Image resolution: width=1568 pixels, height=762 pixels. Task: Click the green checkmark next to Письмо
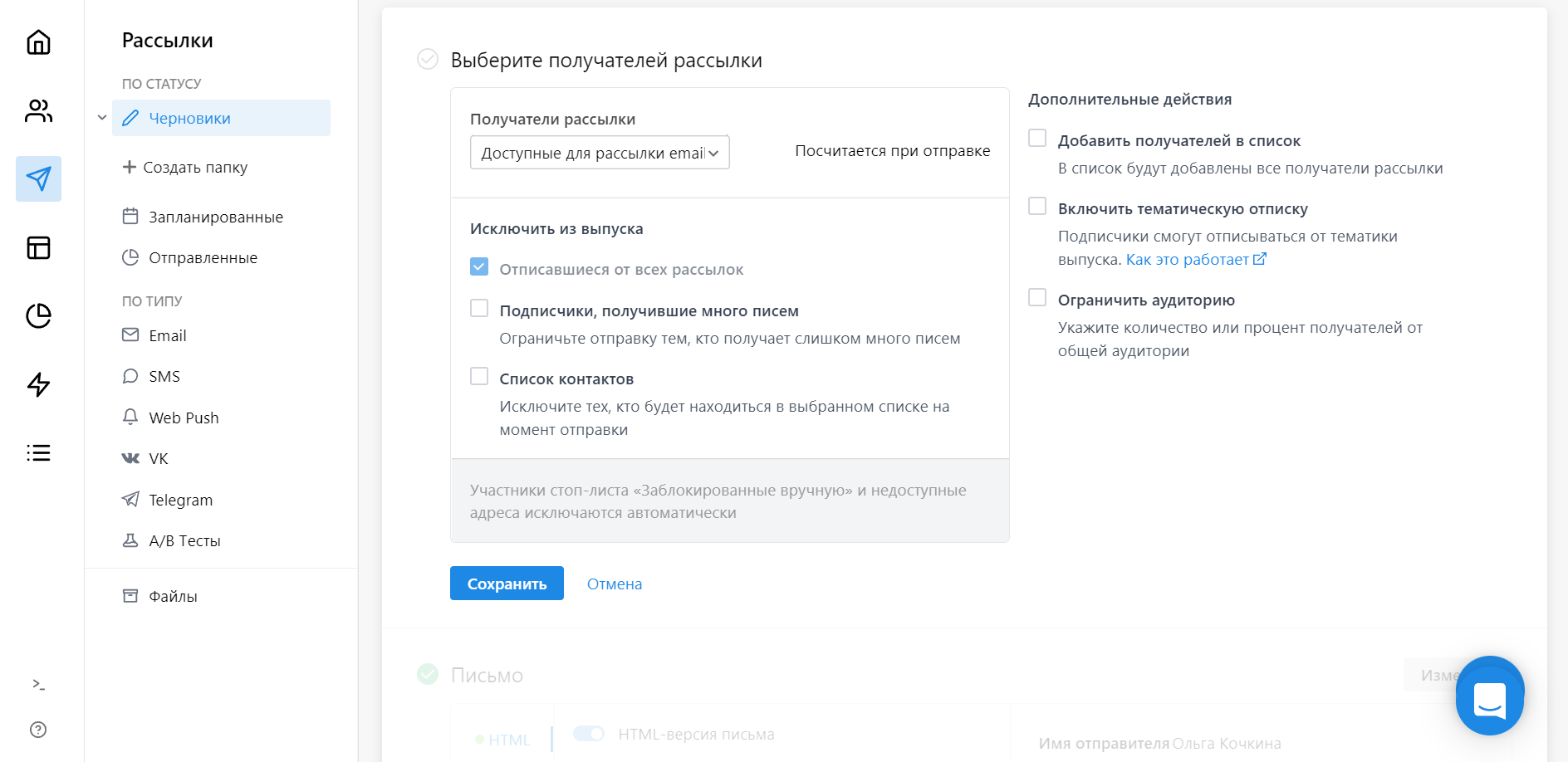(x=428, y=674)
